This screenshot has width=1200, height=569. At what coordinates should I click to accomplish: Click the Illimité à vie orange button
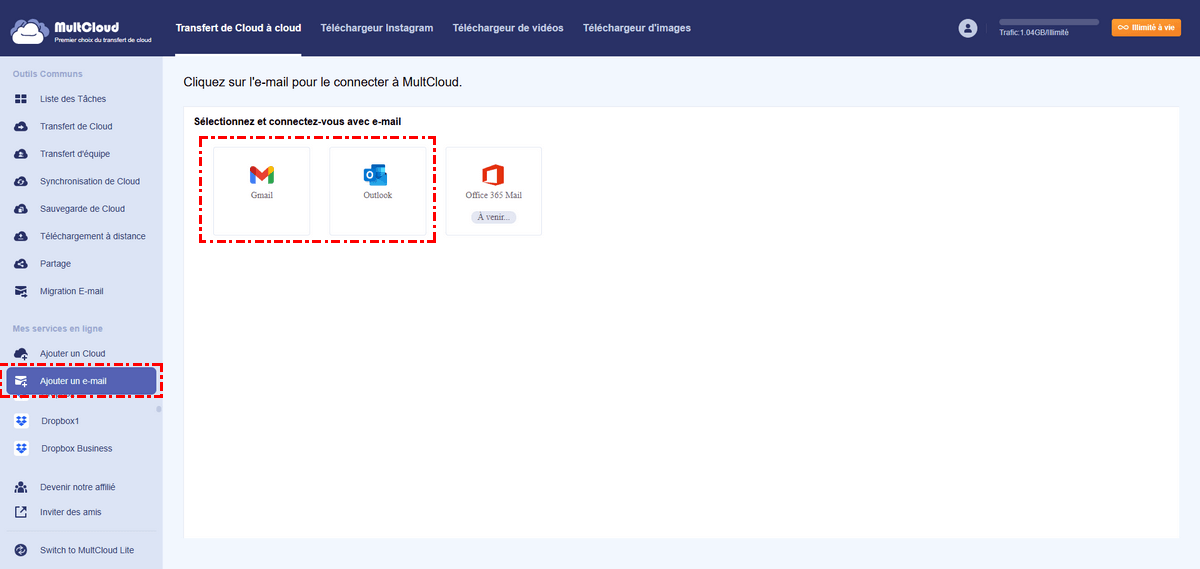pyautogui.click(x=1146, y=28)
